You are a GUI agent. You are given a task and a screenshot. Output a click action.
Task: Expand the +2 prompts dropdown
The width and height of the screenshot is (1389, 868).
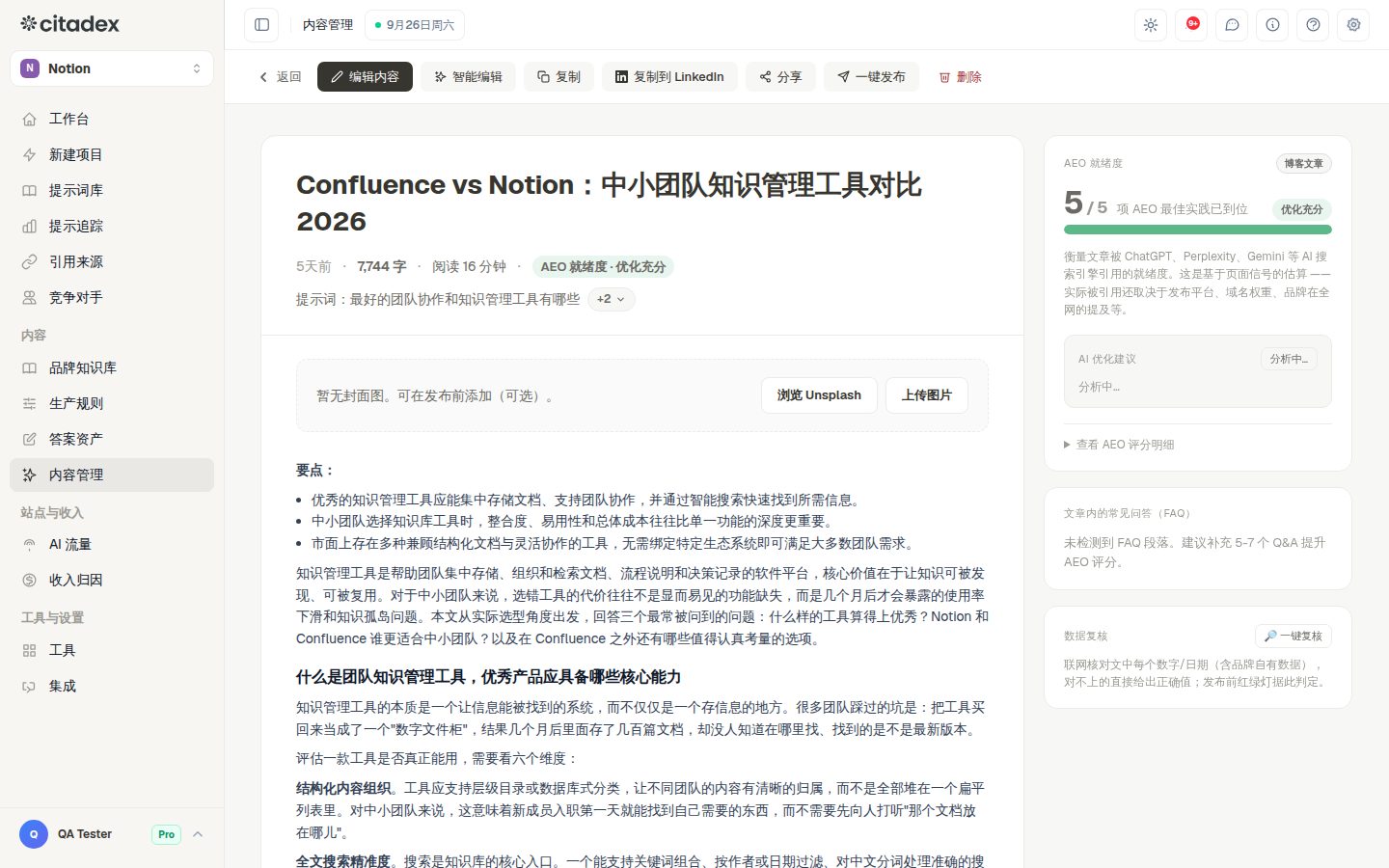pyautogui.click(x=611, y=299)
